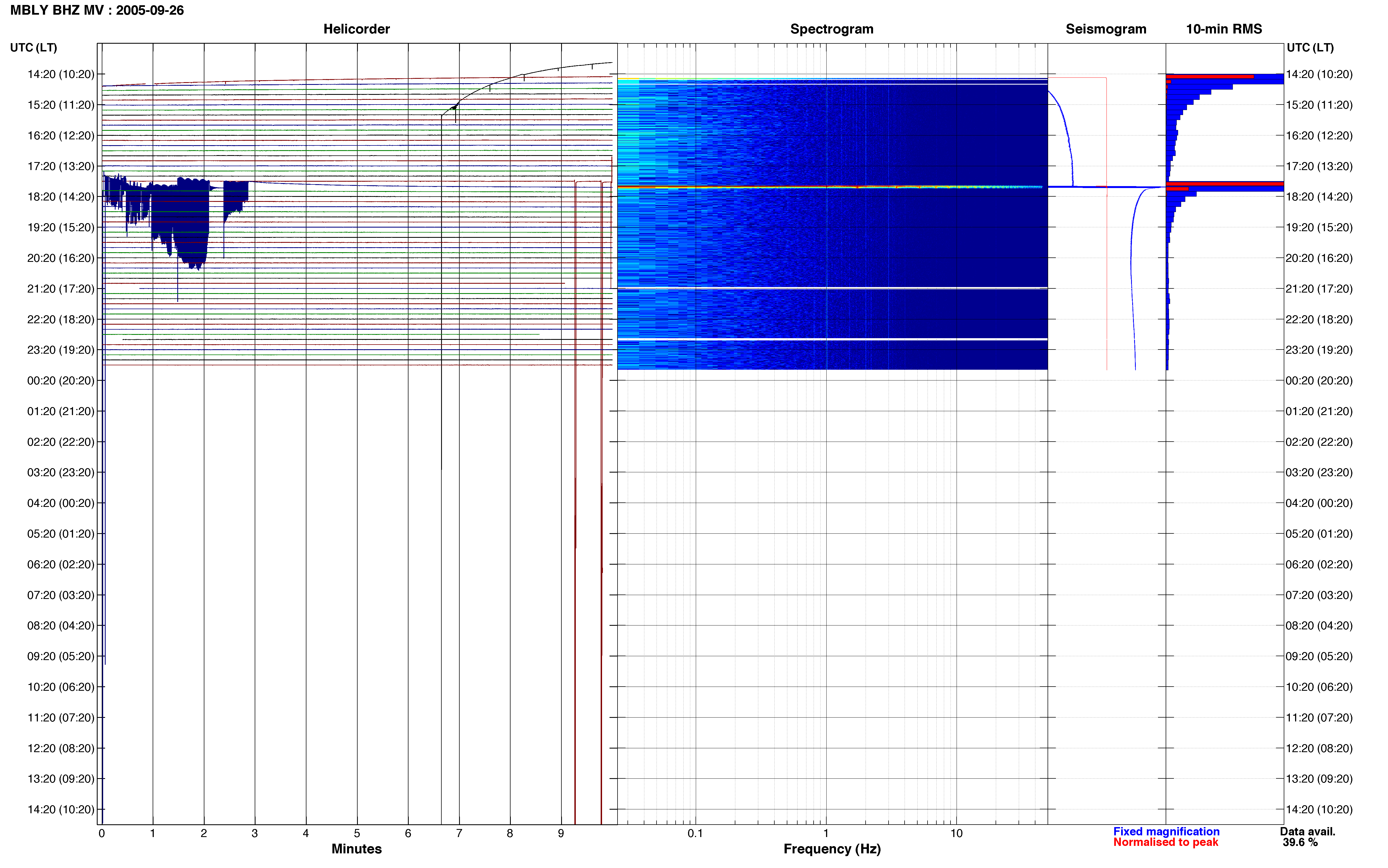This screenshot has height=868, width=1388.
Task: Click left axis tick '12:20 (08:20)'
Action: [x=61, y=749]
